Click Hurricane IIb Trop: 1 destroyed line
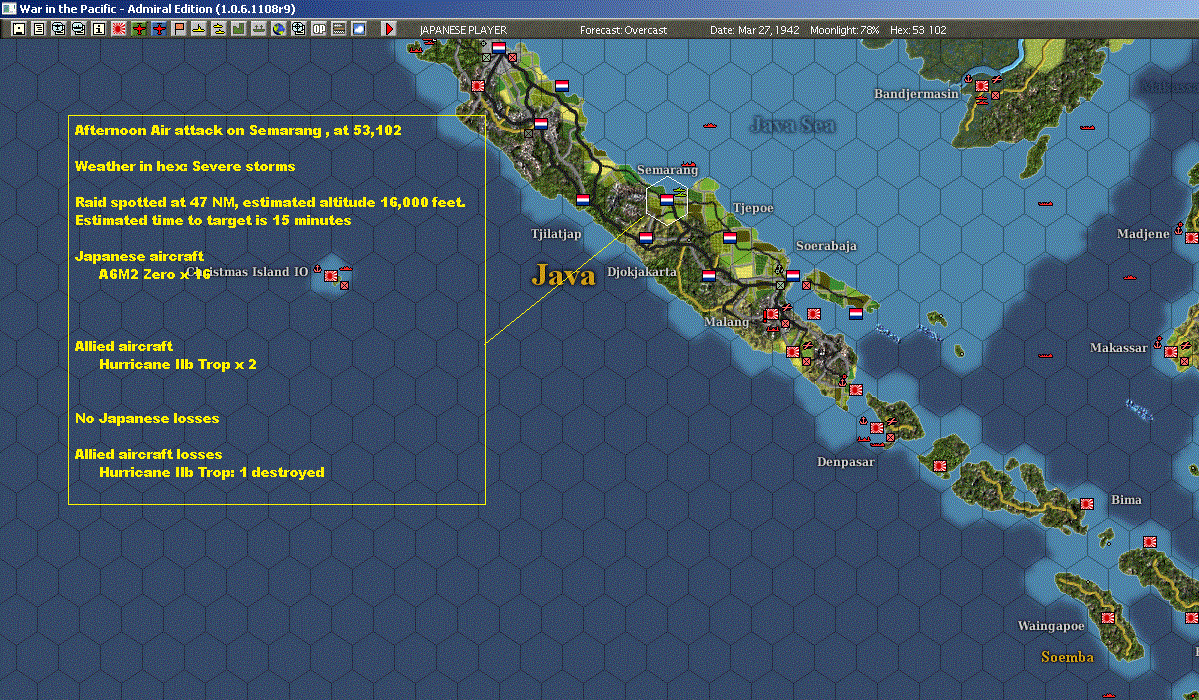 pyautogui.click(x=212, y=472)
